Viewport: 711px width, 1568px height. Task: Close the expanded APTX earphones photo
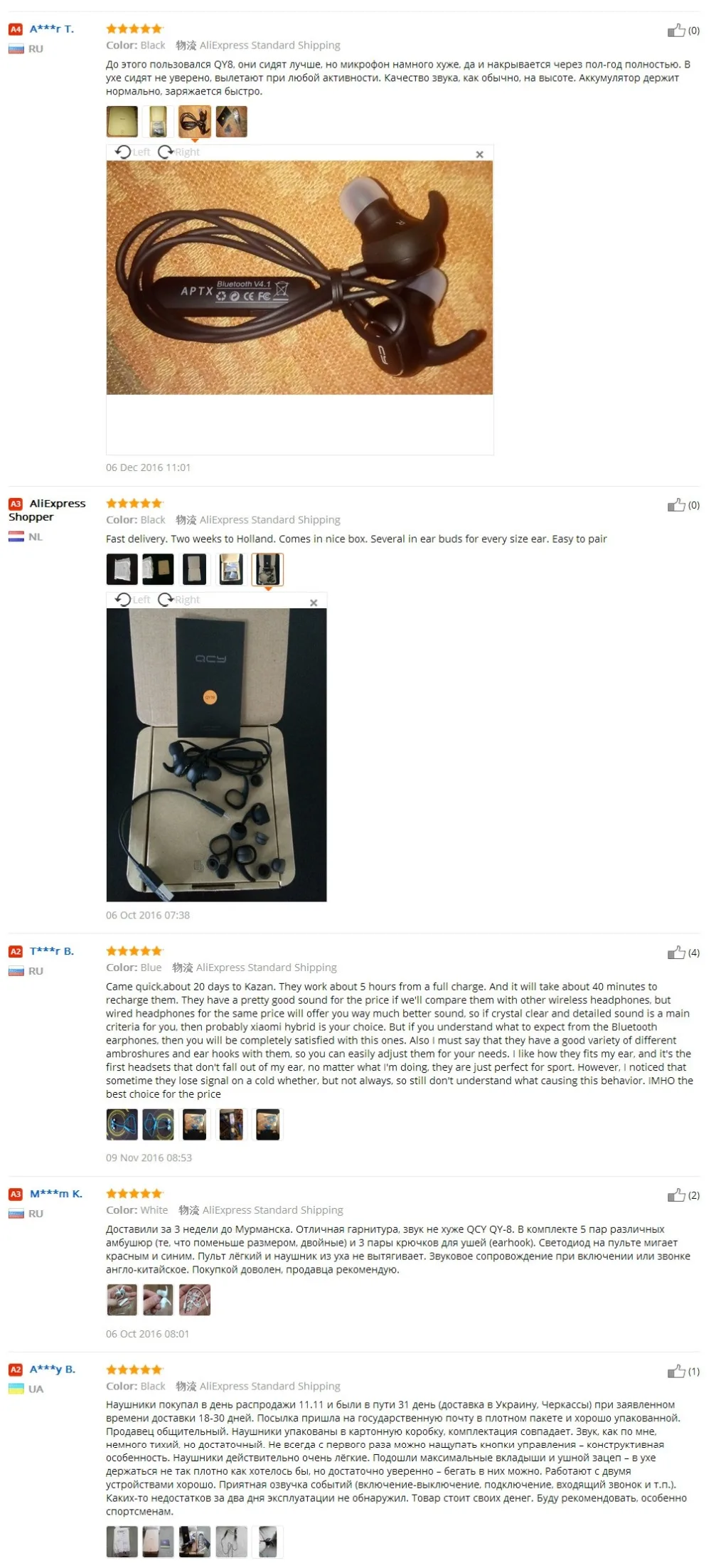(479, 154)
